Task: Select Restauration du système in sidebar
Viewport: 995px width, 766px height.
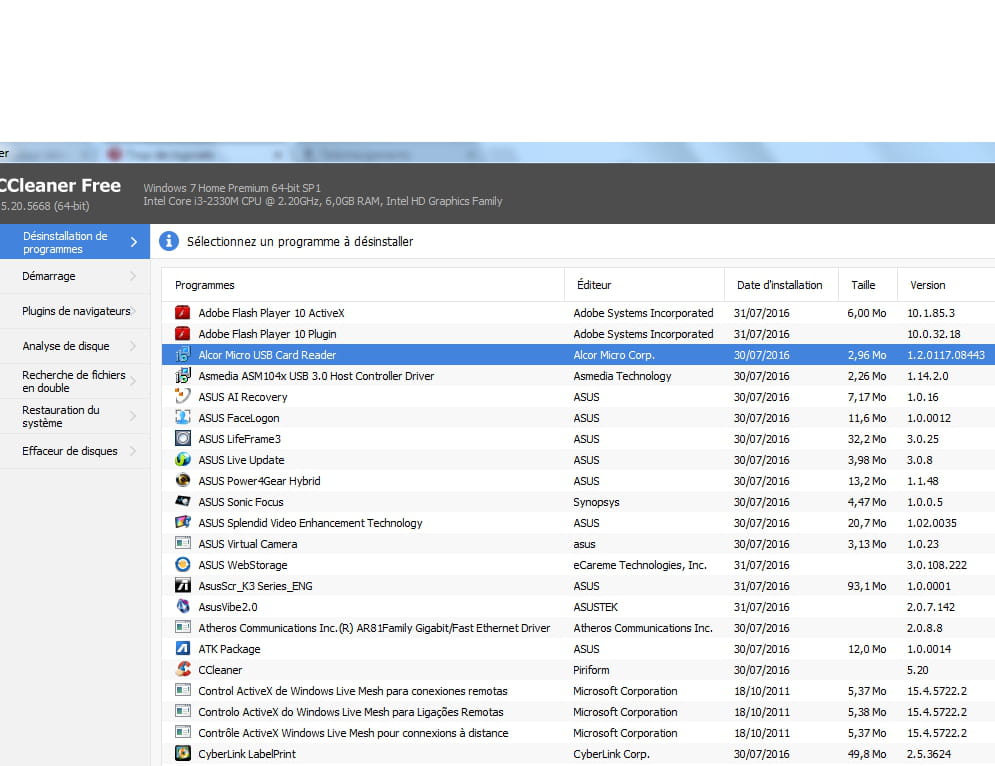Action: click(x=75, y=416)
